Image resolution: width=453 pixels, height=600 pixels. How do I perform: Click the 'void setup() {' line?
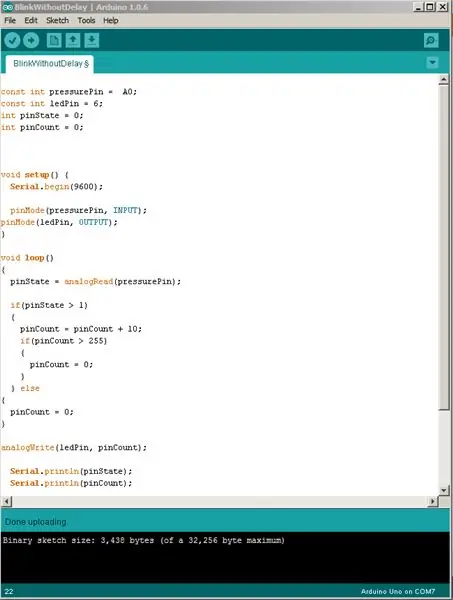point(35,175)
